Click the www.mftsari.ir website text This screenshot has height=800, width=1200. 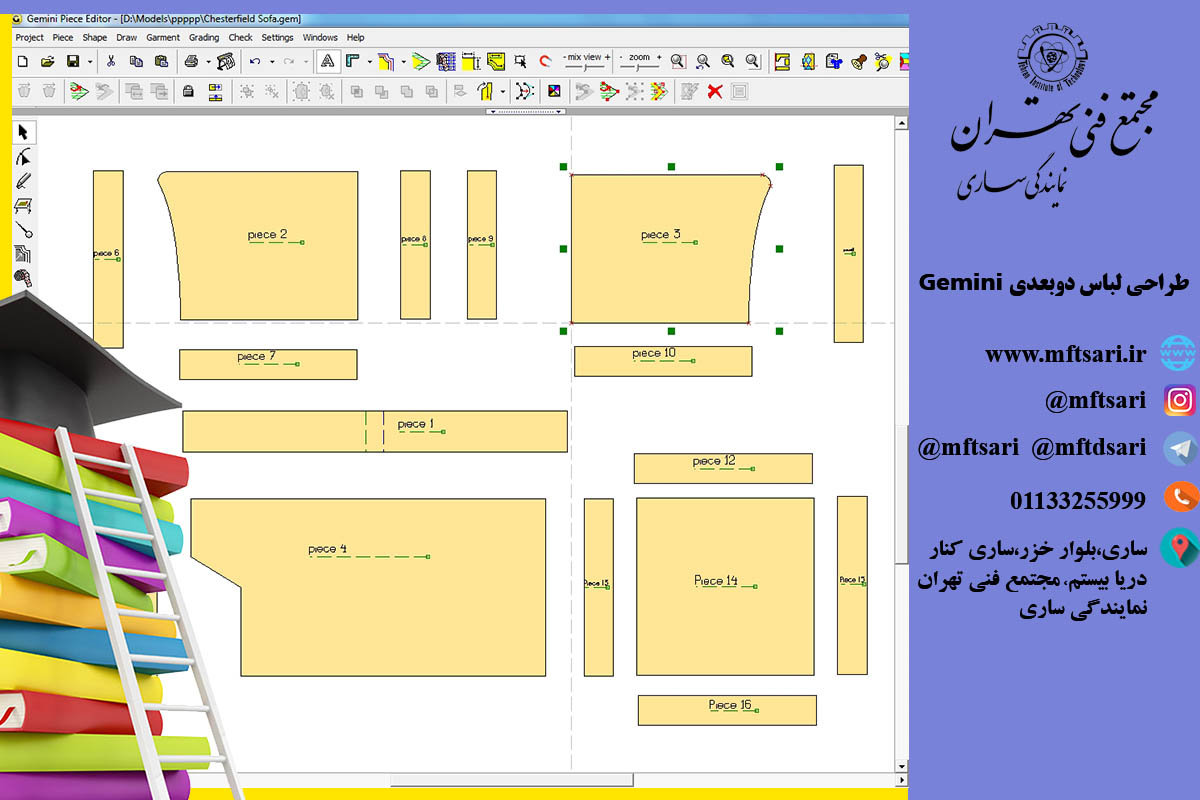coord(1065,354)
